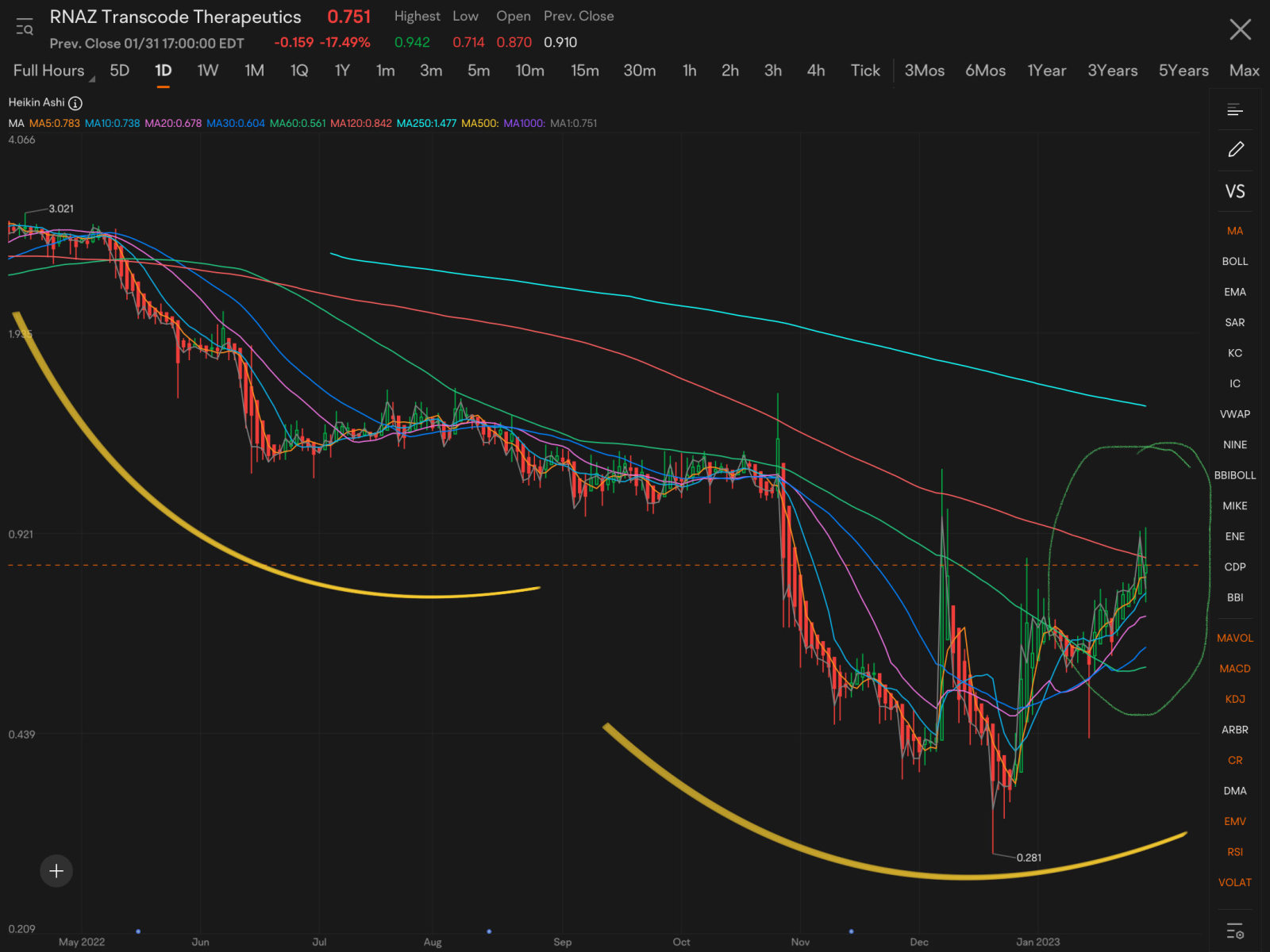Enable the CDP indicator
This screenshot has height=952, width=1270.
(x=1235, y=566)
